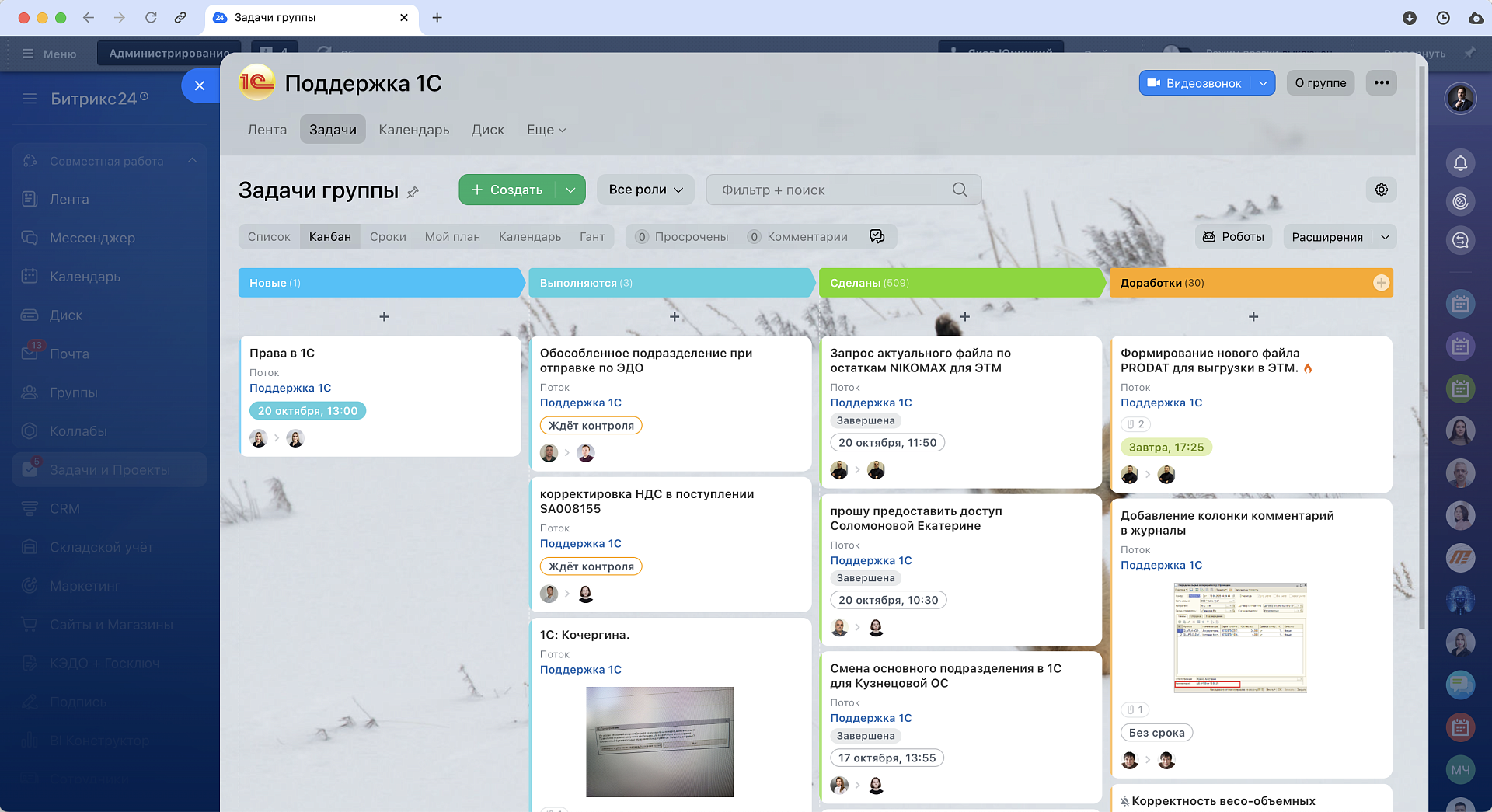Open the Поддержка 1С link on the Права в 1С card

291,388
